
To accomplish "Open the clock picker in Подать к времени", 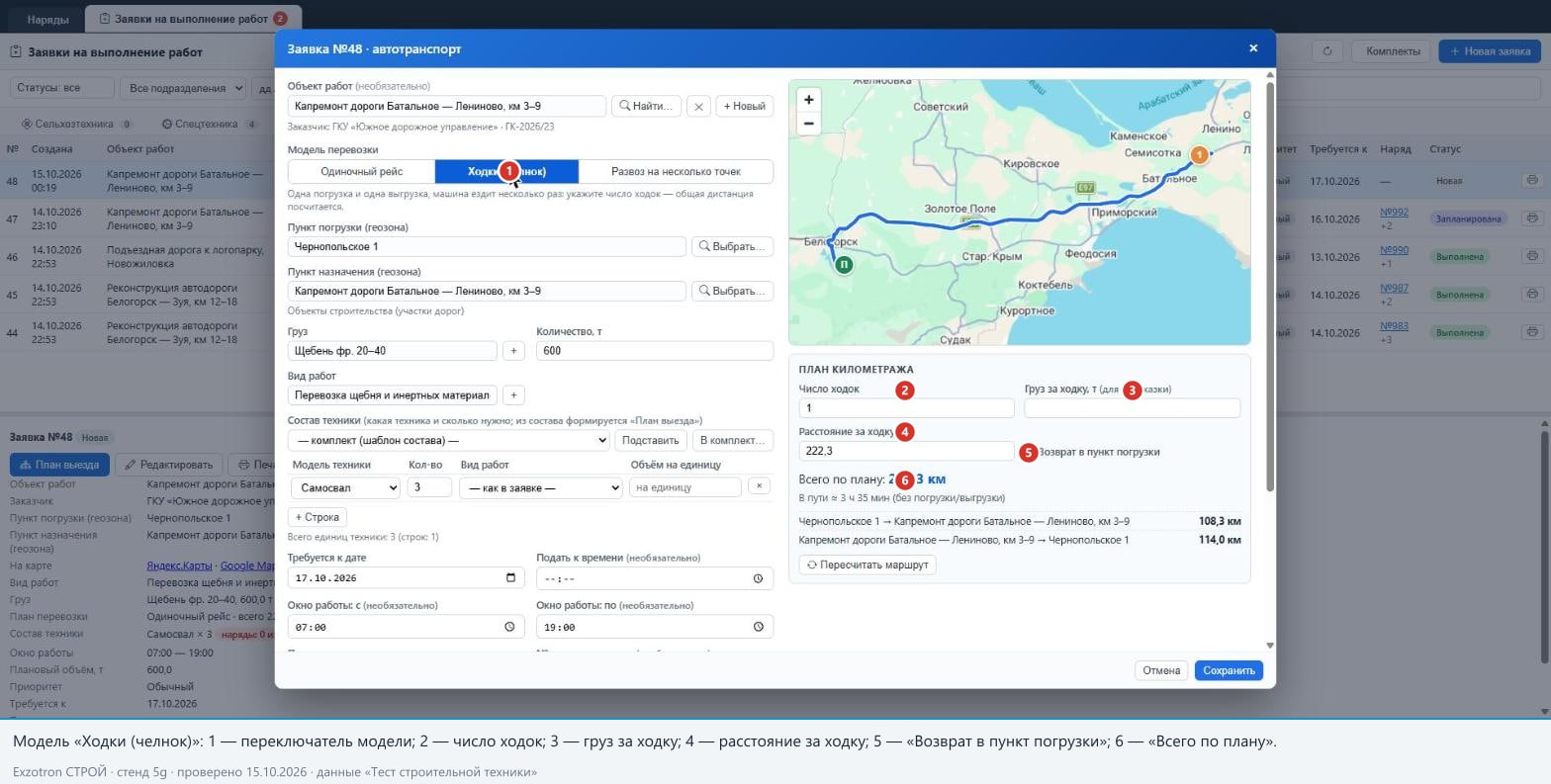I will coord(759,578).
